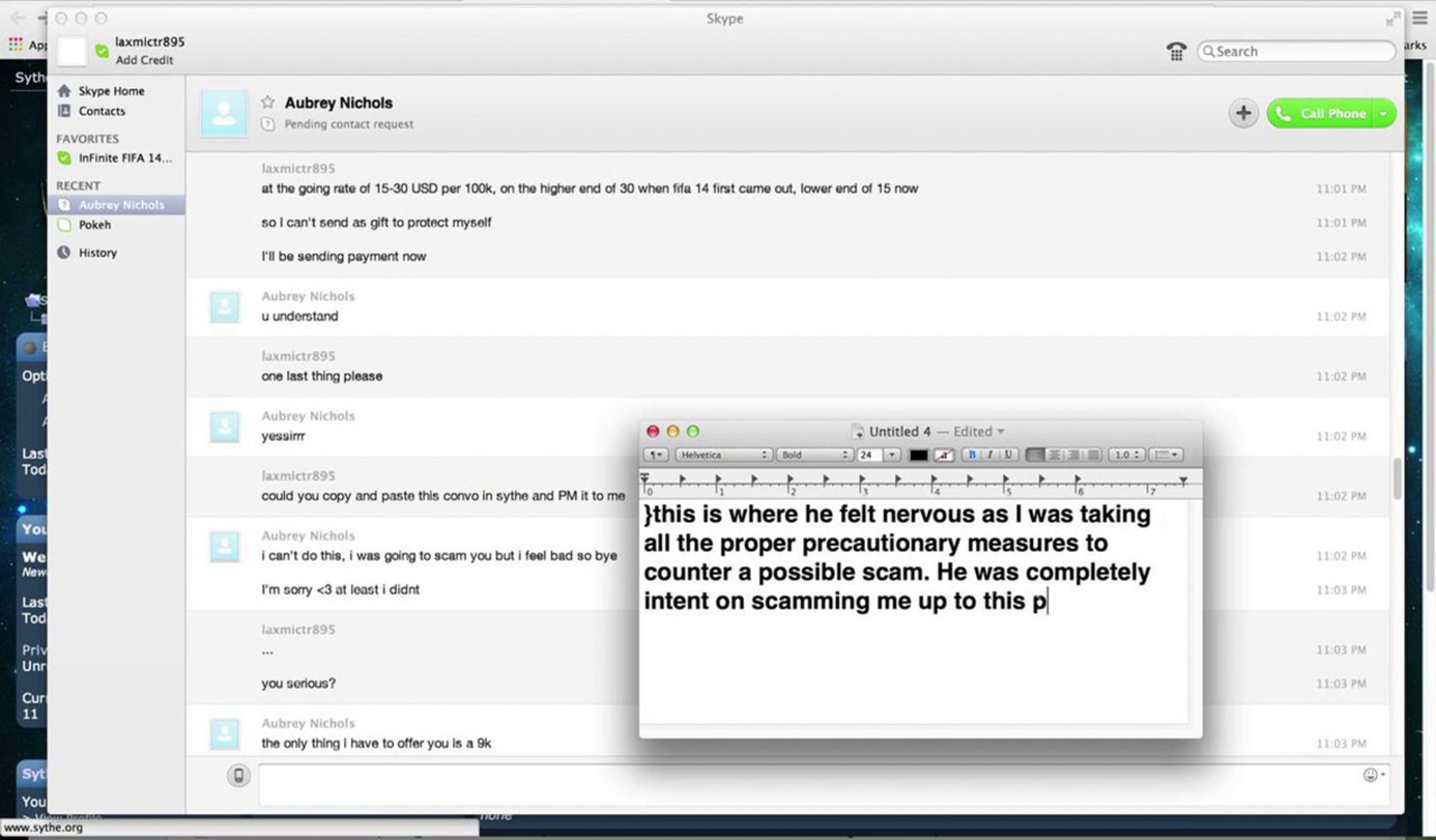Toggle Bold in the TextEdit toolbar
1436x840 pixels.
point(972,455)
